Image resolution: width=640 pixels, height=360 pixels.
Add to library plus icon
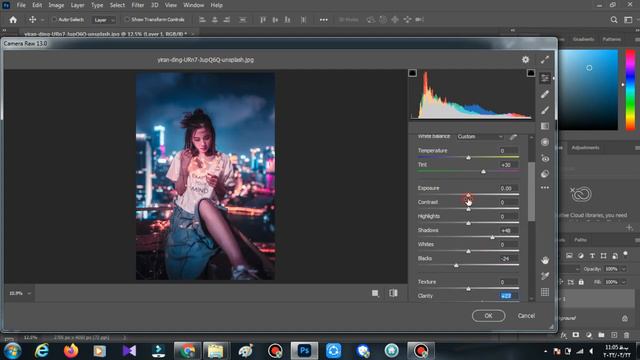pyautogui.click(x=629, y=228)
